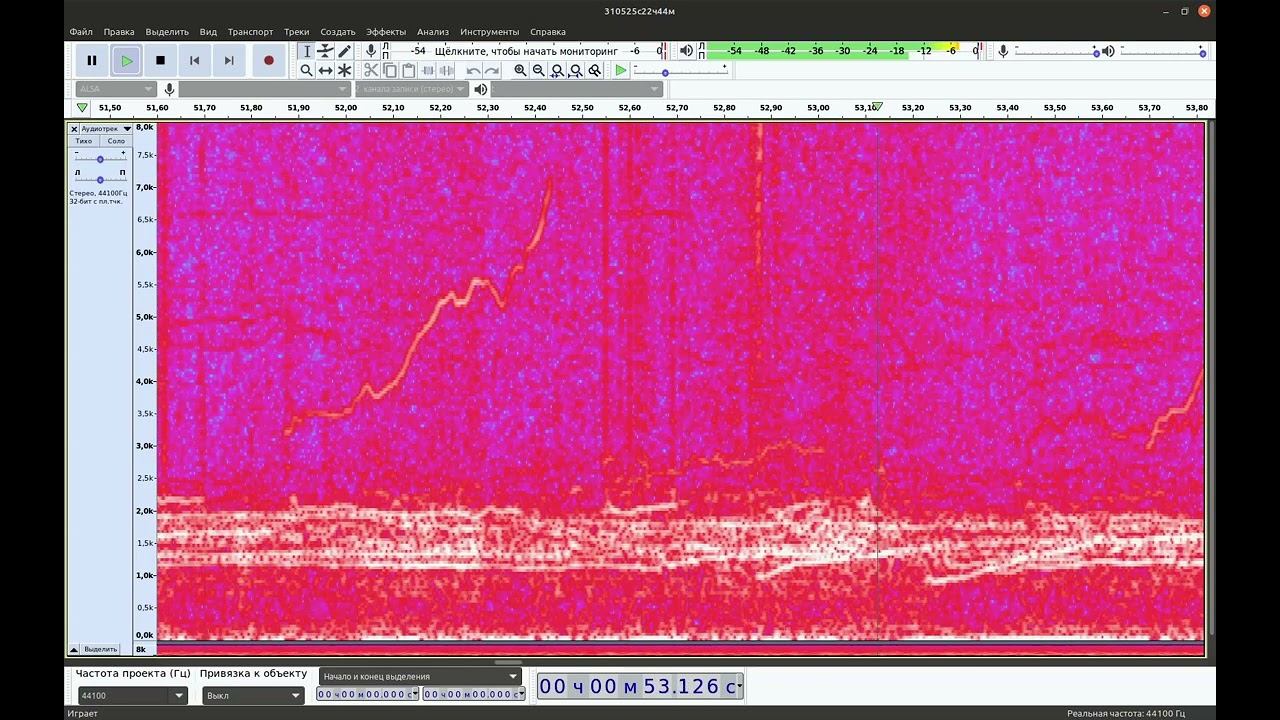Image resolution: width=1280 pixels, height=720 pixels.
Task: Paste with the clipboard icon
Action: pyautogui.click(x=409, y=70)
